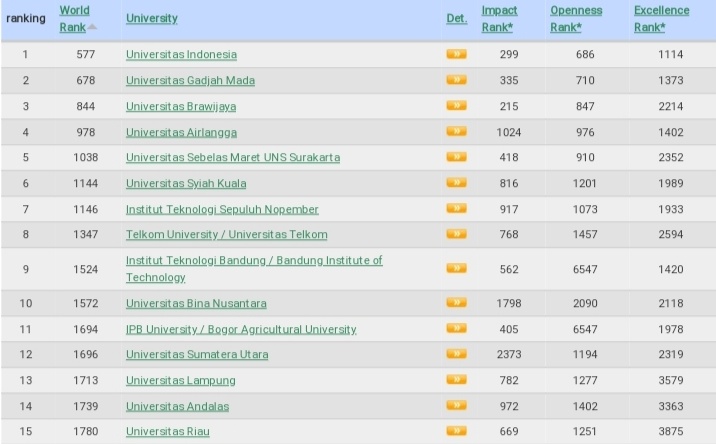This screenshot has width=716, height=444.
Task: Open Universitas Sumatera Utara link
Action: pos(197,354)
